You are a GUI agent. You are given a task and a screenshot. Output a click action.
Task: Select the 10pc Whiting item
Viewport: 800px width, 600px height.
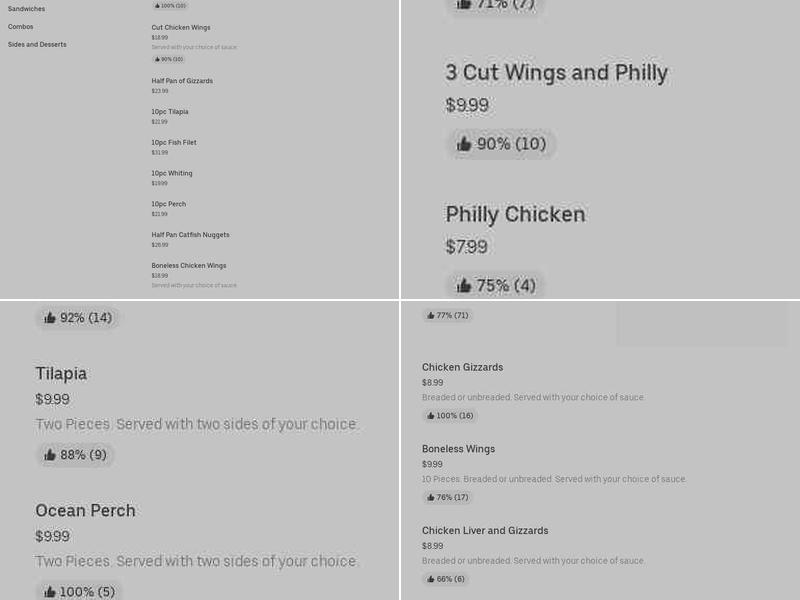click(171, 173)
